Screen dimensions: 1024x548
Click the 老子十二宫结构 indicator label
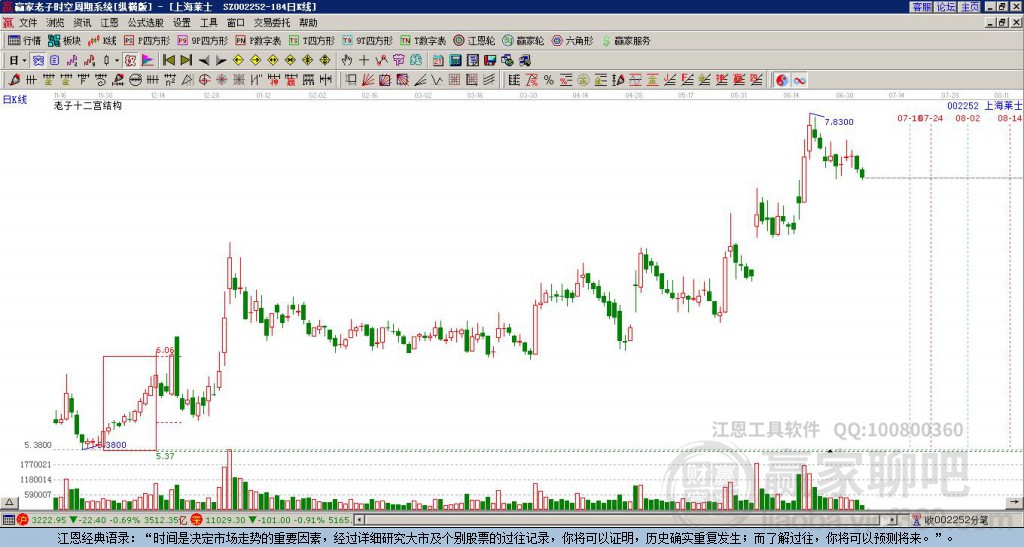[88, 105]
